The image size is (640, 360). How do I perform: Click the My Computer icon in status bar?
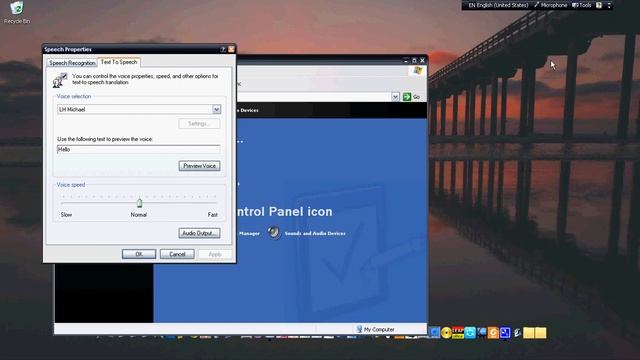[x=359, y=329]
